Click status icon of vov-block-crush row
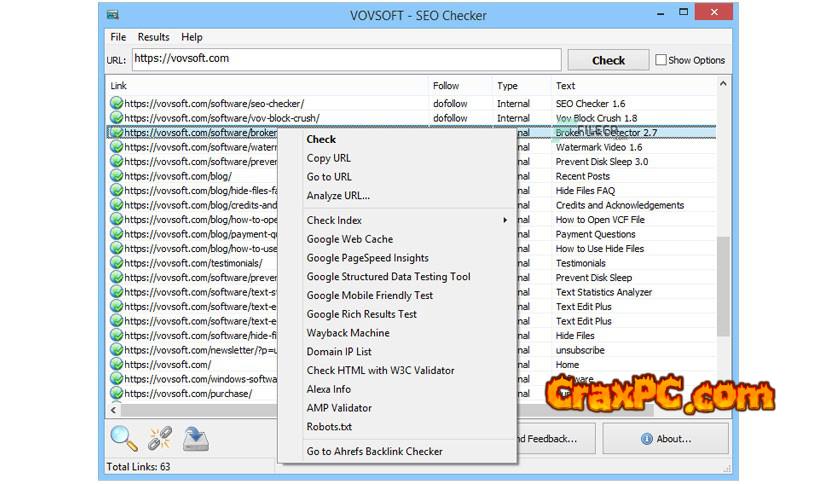 click(x=116, y=117)
